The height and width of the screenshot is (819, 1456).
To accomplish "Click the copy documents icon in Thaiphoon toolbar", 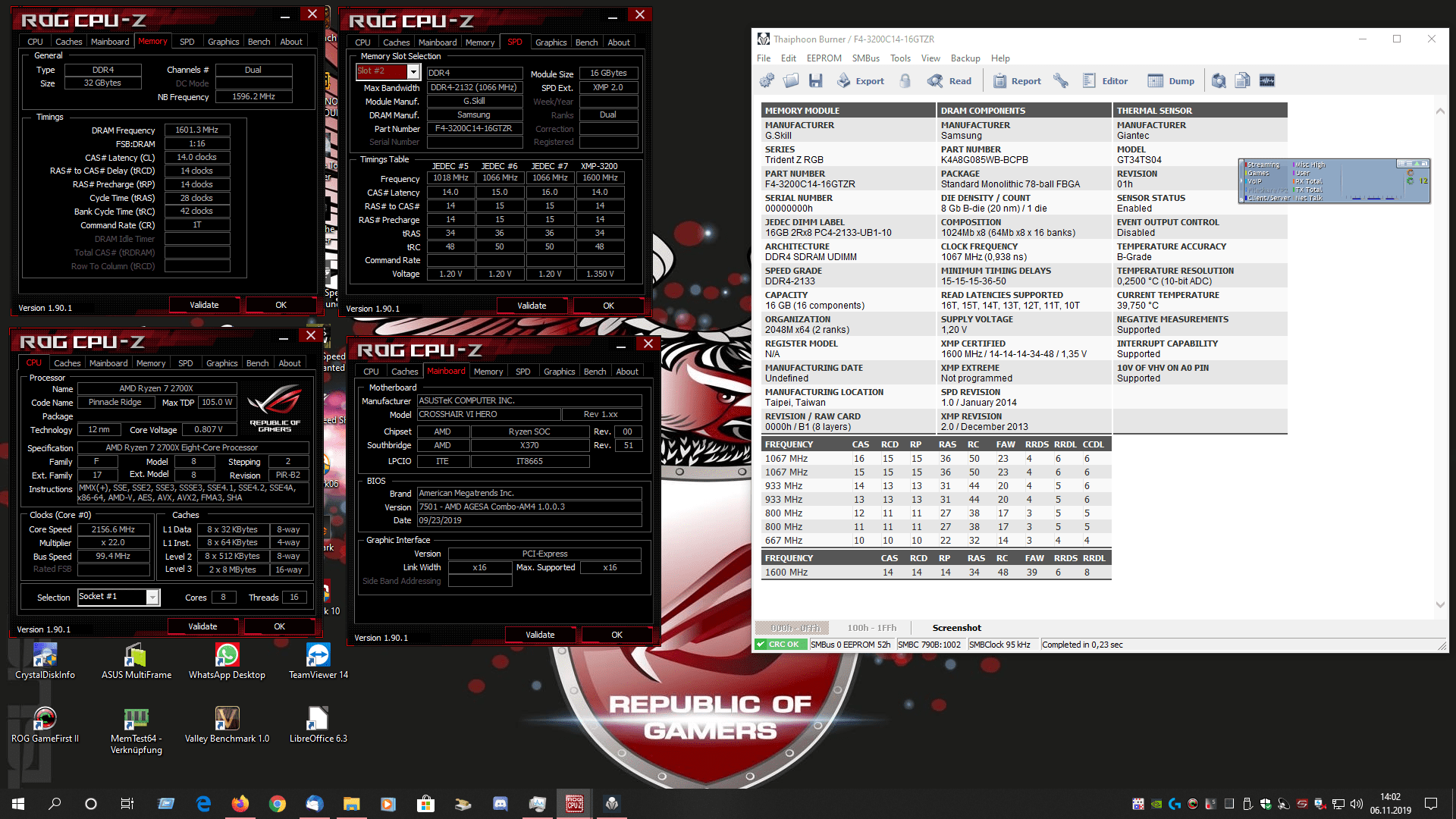I will click(1243, 80).
